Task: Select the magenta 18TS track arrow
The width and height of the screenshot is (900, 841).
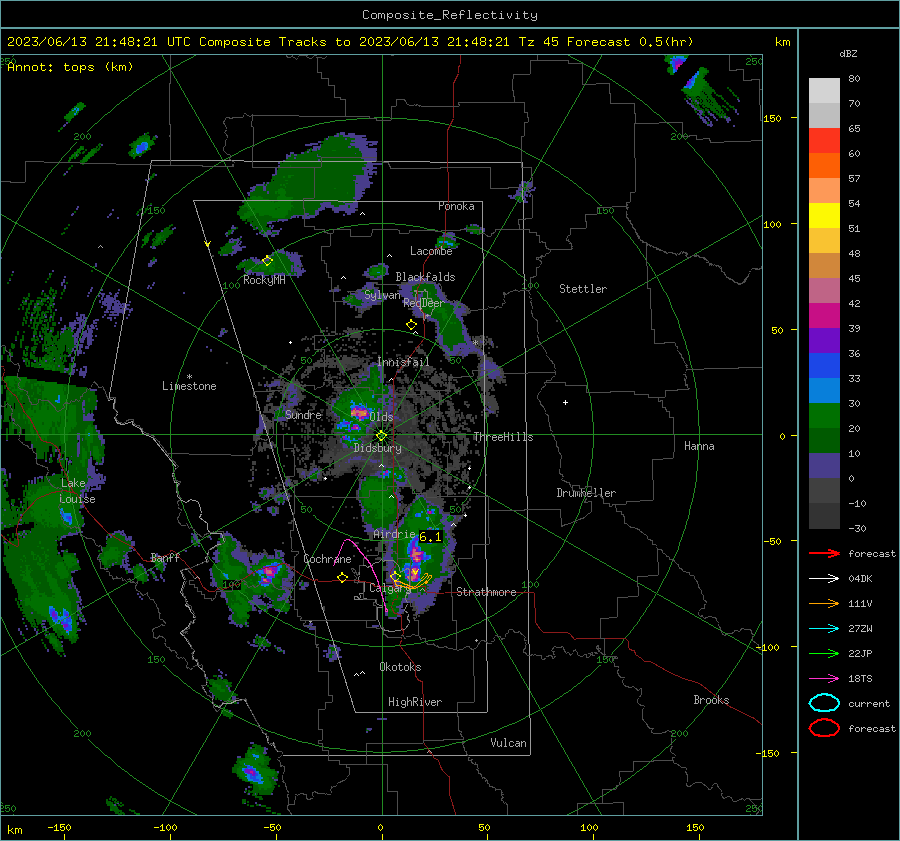Action: point(824,679)
